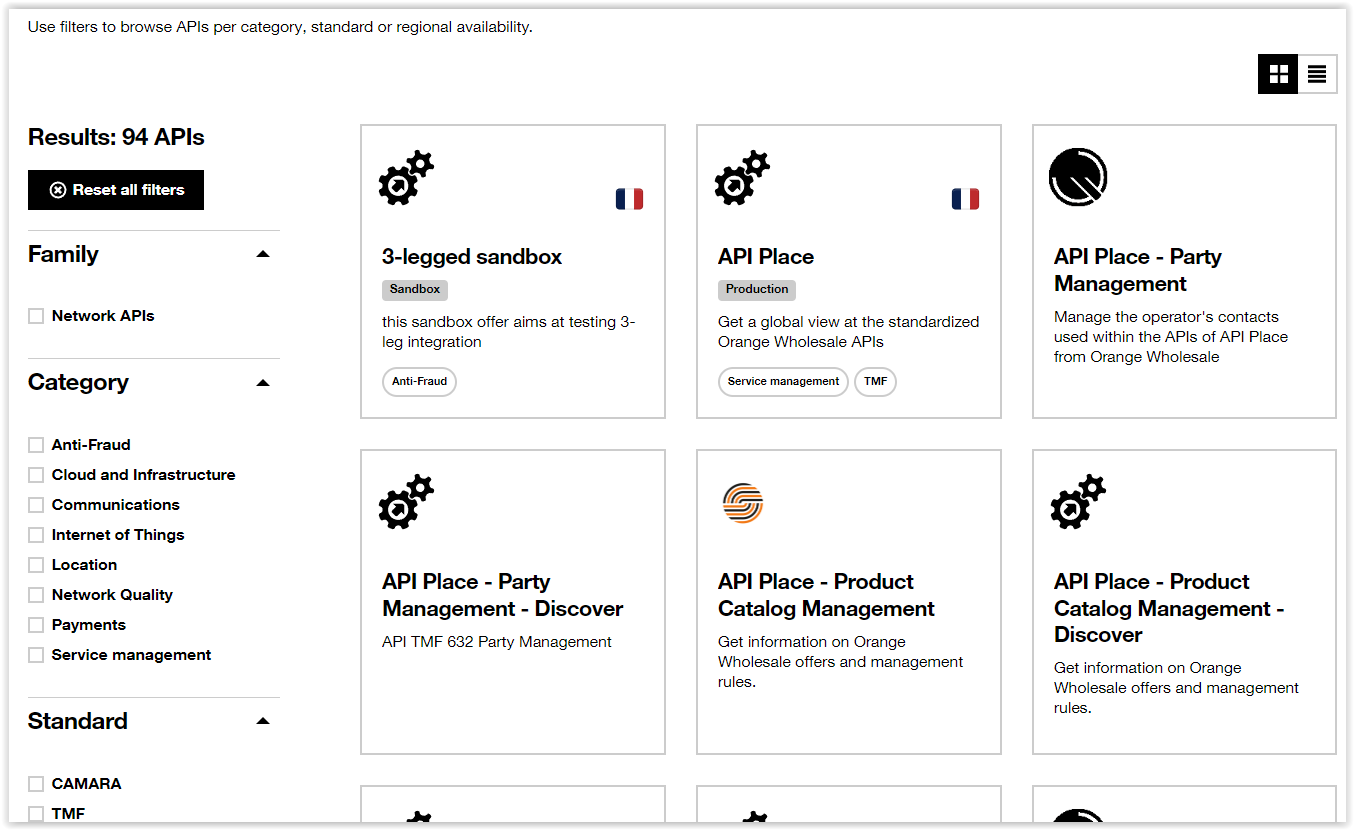Click the orange striped Product Catalog Management logo
The width and height of the screenshot is (1354, 830).
pyautogui.click(x=742, y=503)
